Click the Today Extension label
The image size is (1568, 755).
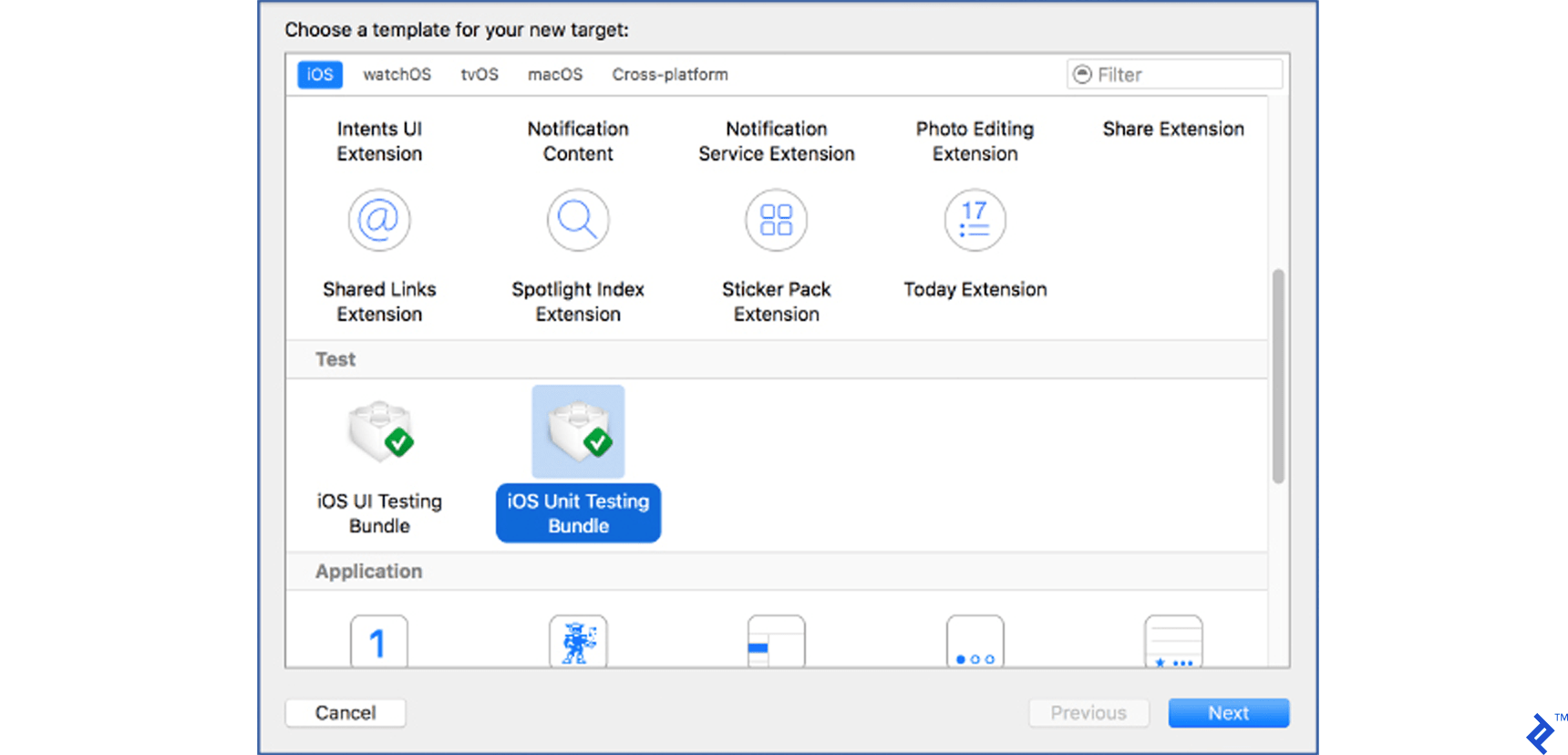point(975,289)
